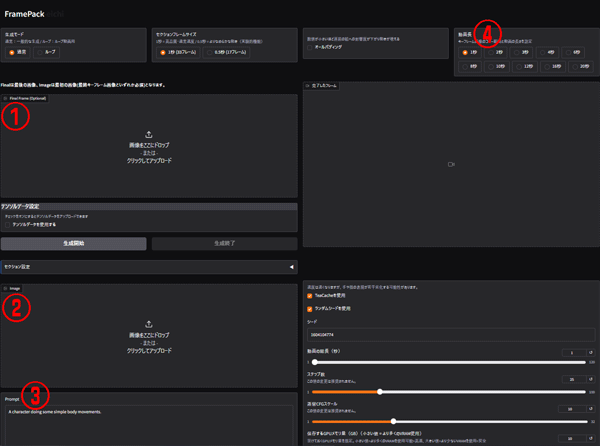Click the 生成終了 button

225,243
